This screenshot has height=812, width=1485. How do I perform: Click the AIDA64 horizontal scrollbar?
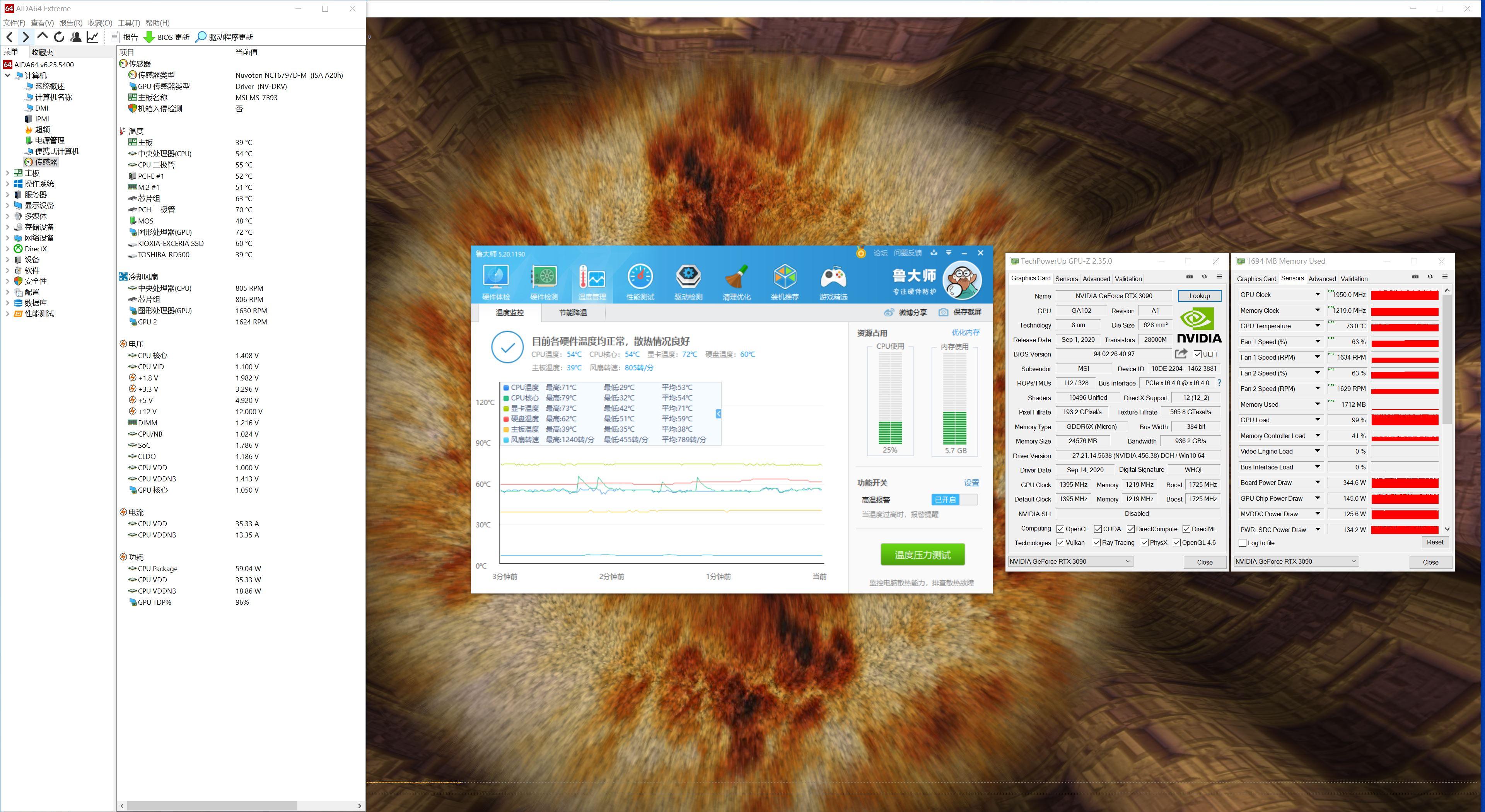(x=212, y=806)
